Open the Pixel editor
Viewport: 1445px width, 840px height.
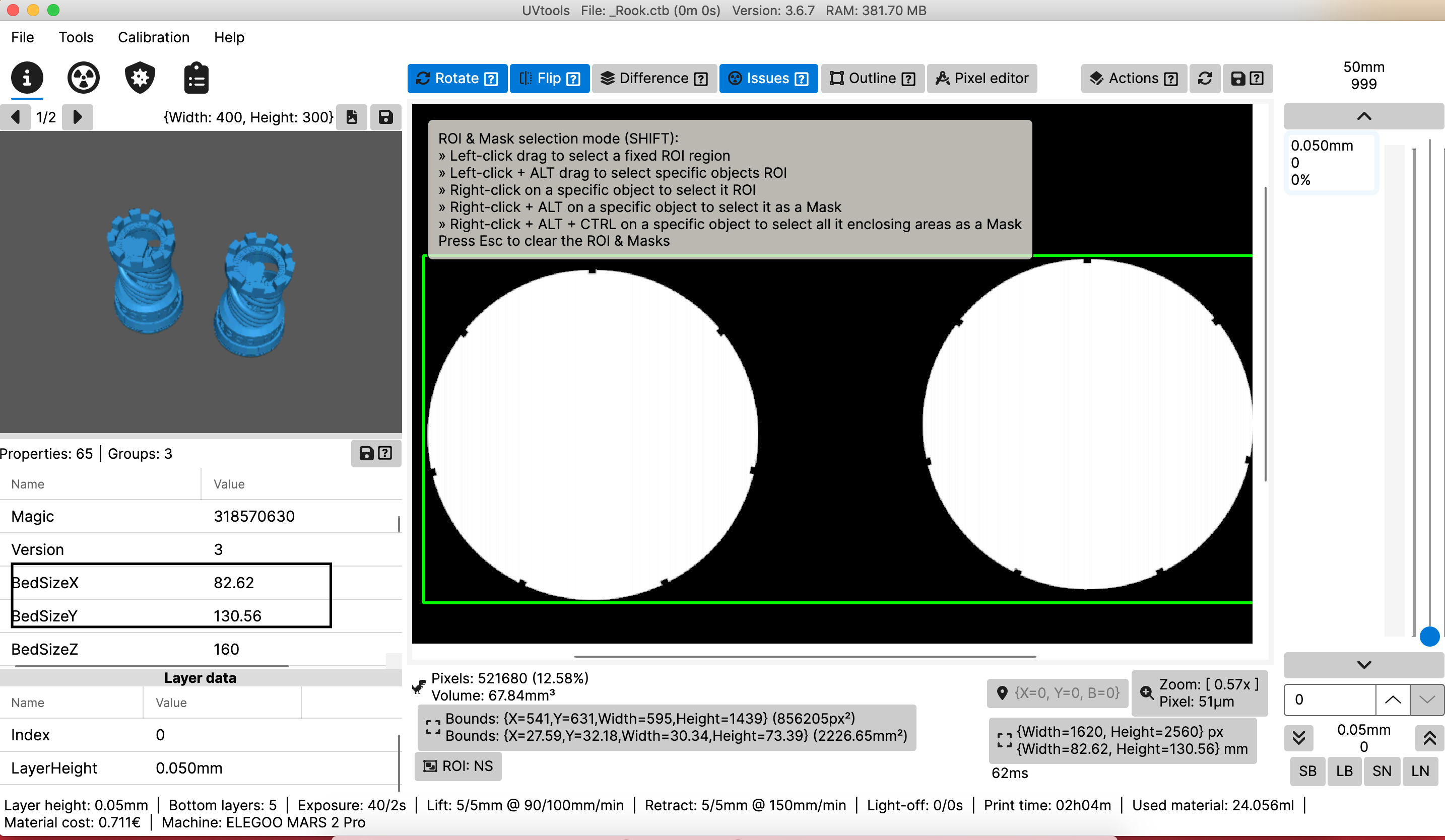[x=981, y=79]
